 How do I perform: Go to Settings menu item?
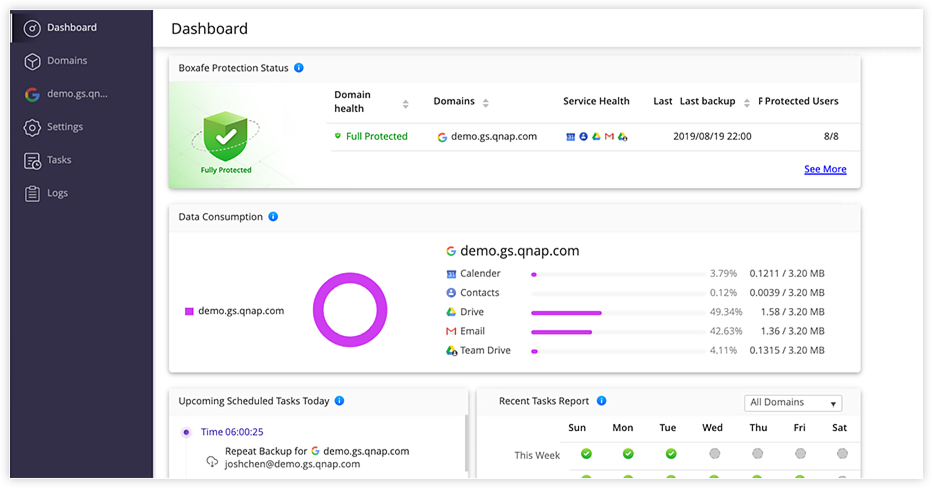click(65, 127)
